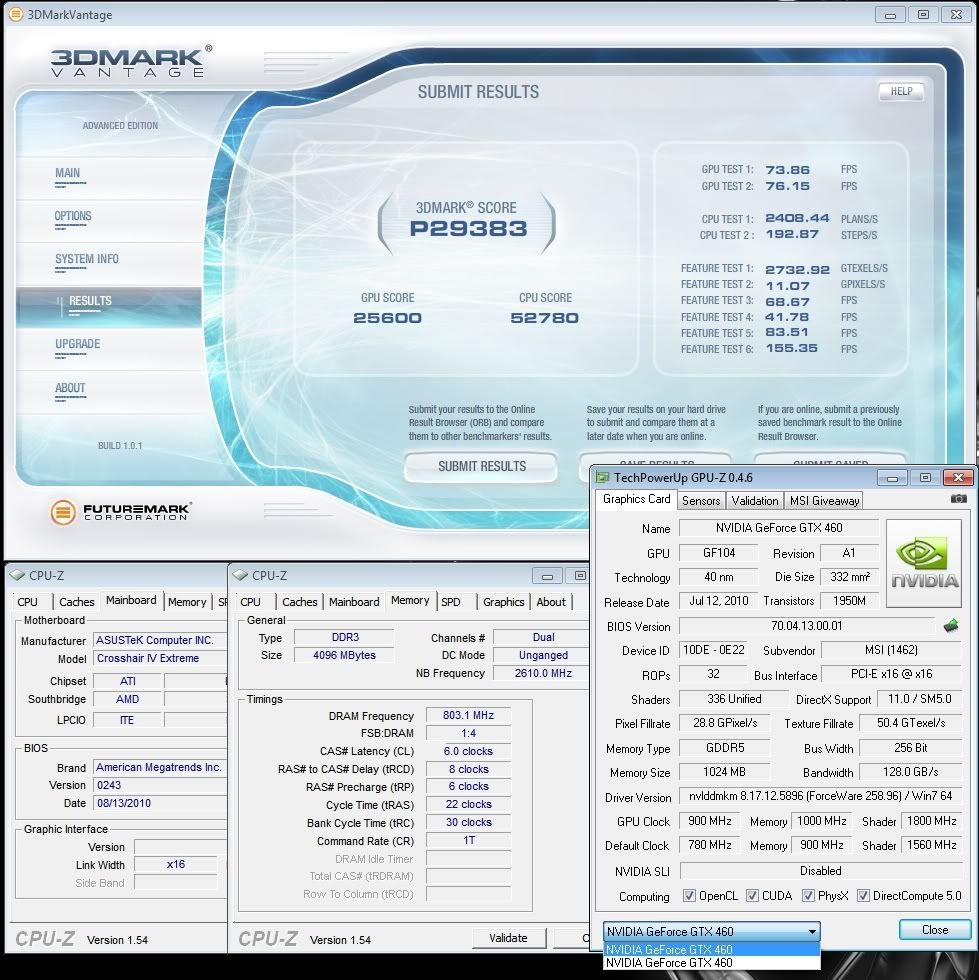Screen dimensions: 979x980
Task: Toggle the OpenCL checkbox
Action: [x=689, y=896]
